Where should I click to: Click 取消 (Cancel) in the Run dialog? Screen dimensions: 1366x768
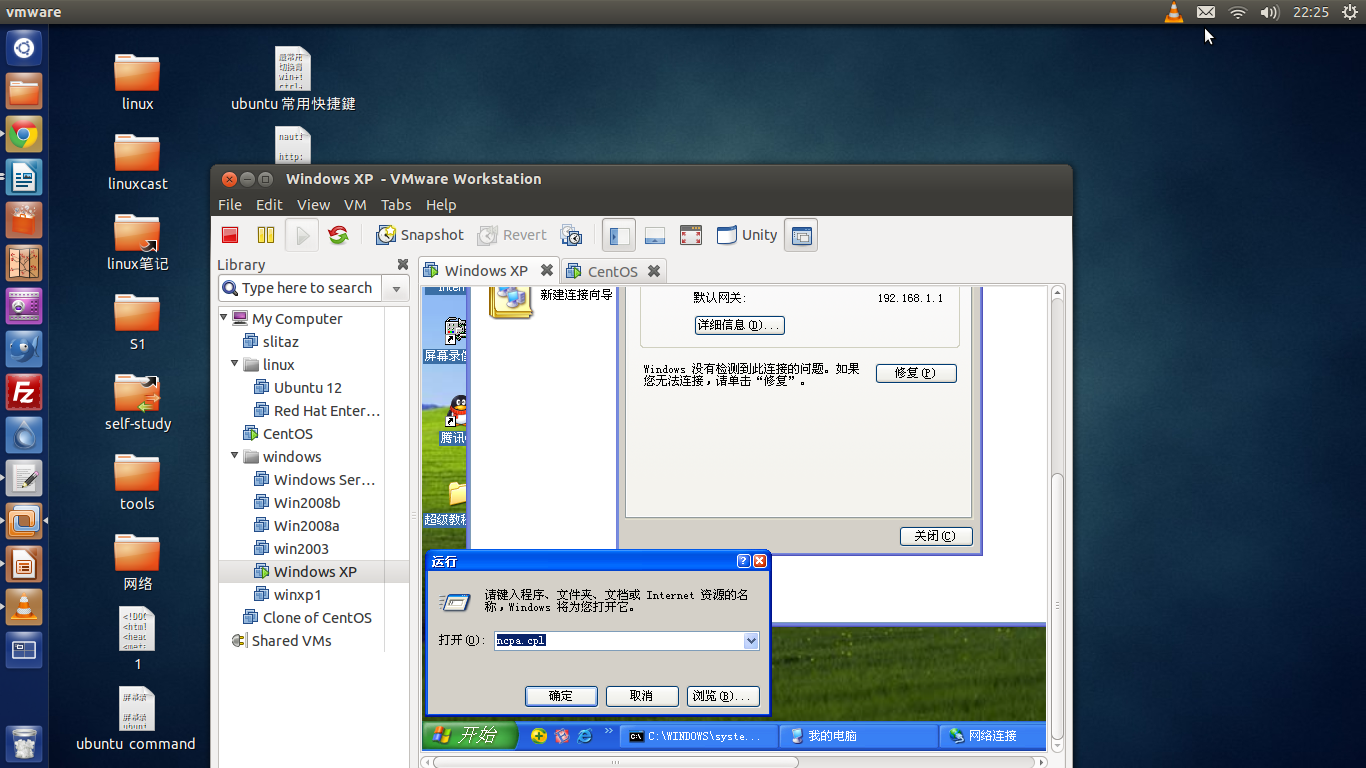tap(642, 696)
